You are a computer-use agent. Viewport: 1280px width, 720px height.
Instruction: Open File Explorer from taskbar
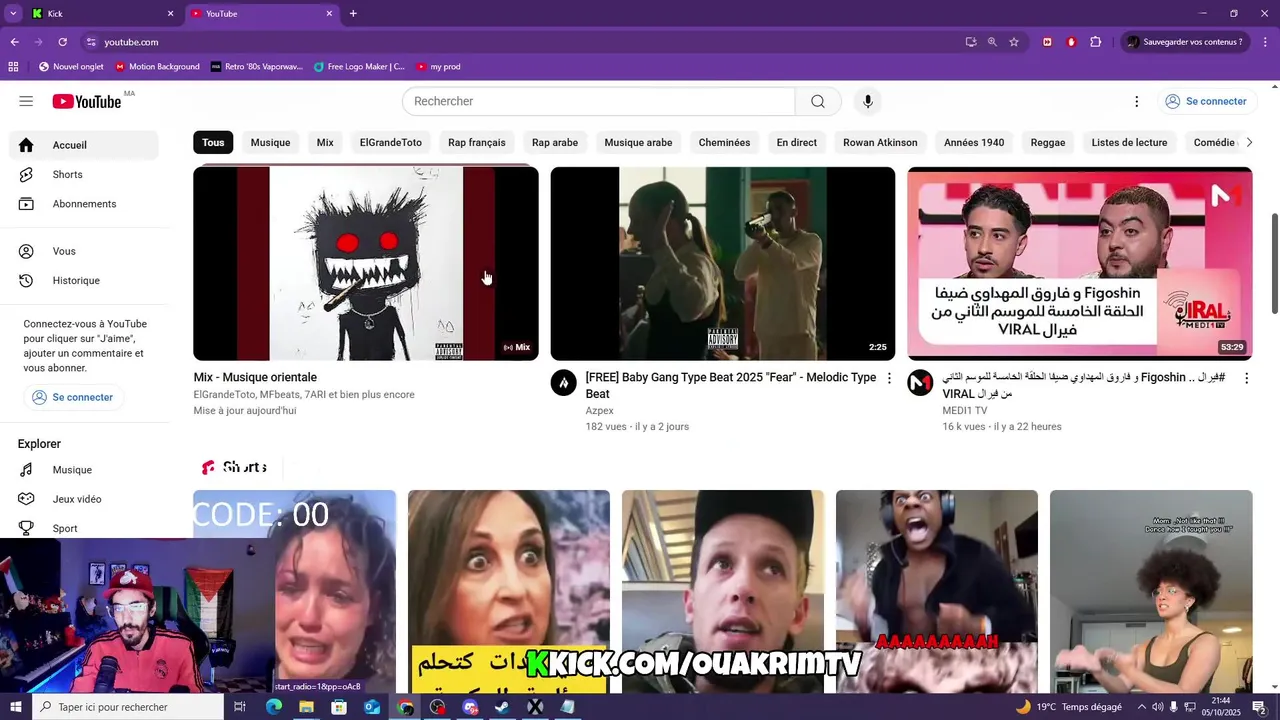[x=306, y=707]
